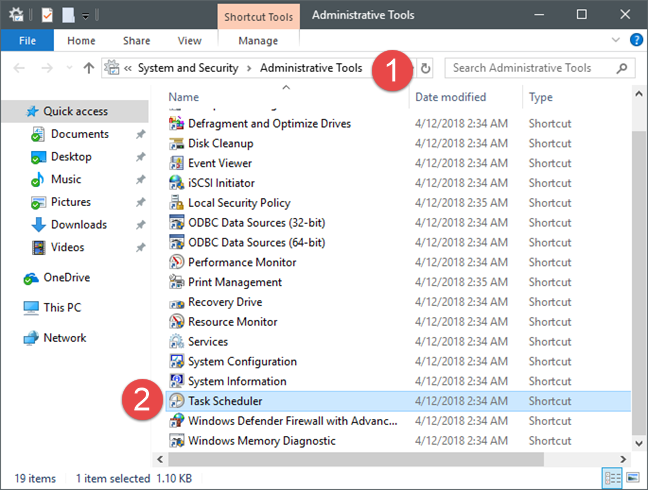Click System and Security in address bar
Screen dimensions: 648x490
coord(188,68)
